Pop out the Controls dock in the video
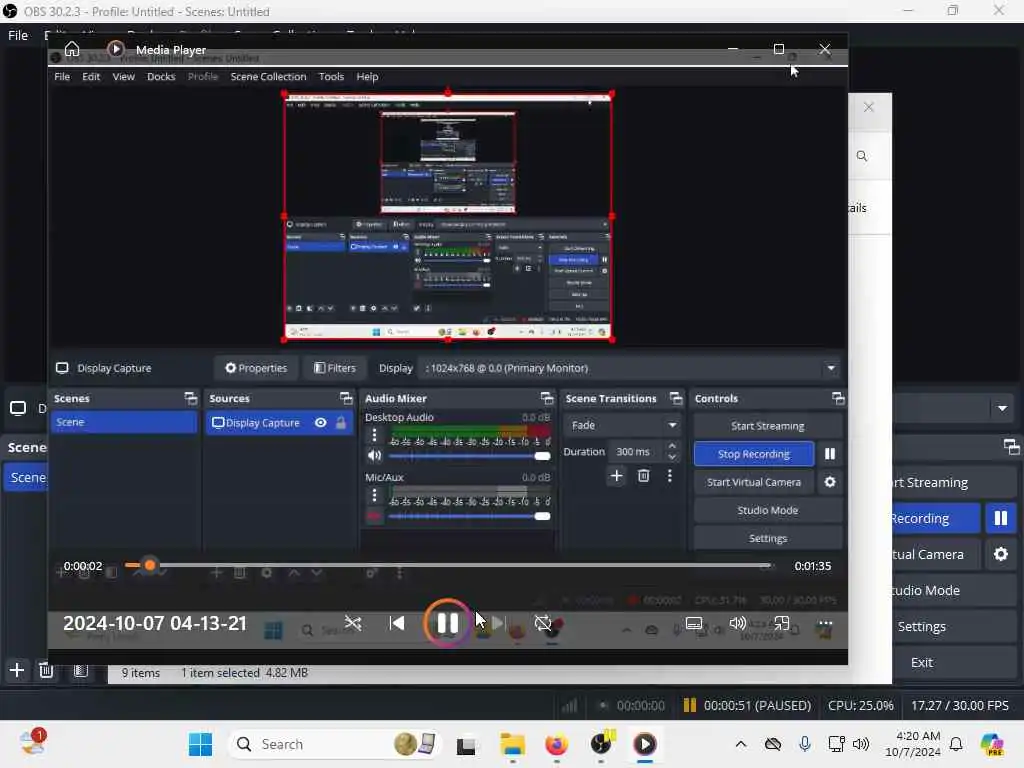This screenshot has height=768, width=1024. [837, 398]
